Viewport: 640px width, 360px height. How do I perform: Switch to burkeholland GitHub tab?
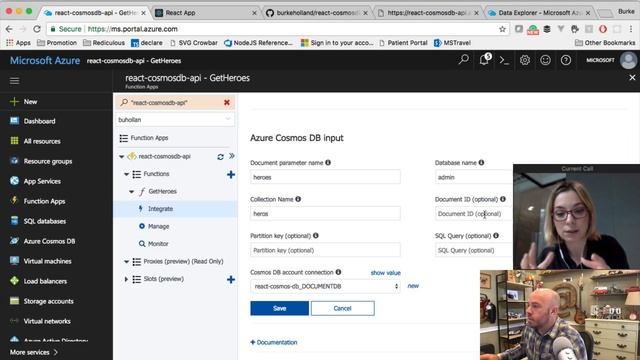click(317, 13)
